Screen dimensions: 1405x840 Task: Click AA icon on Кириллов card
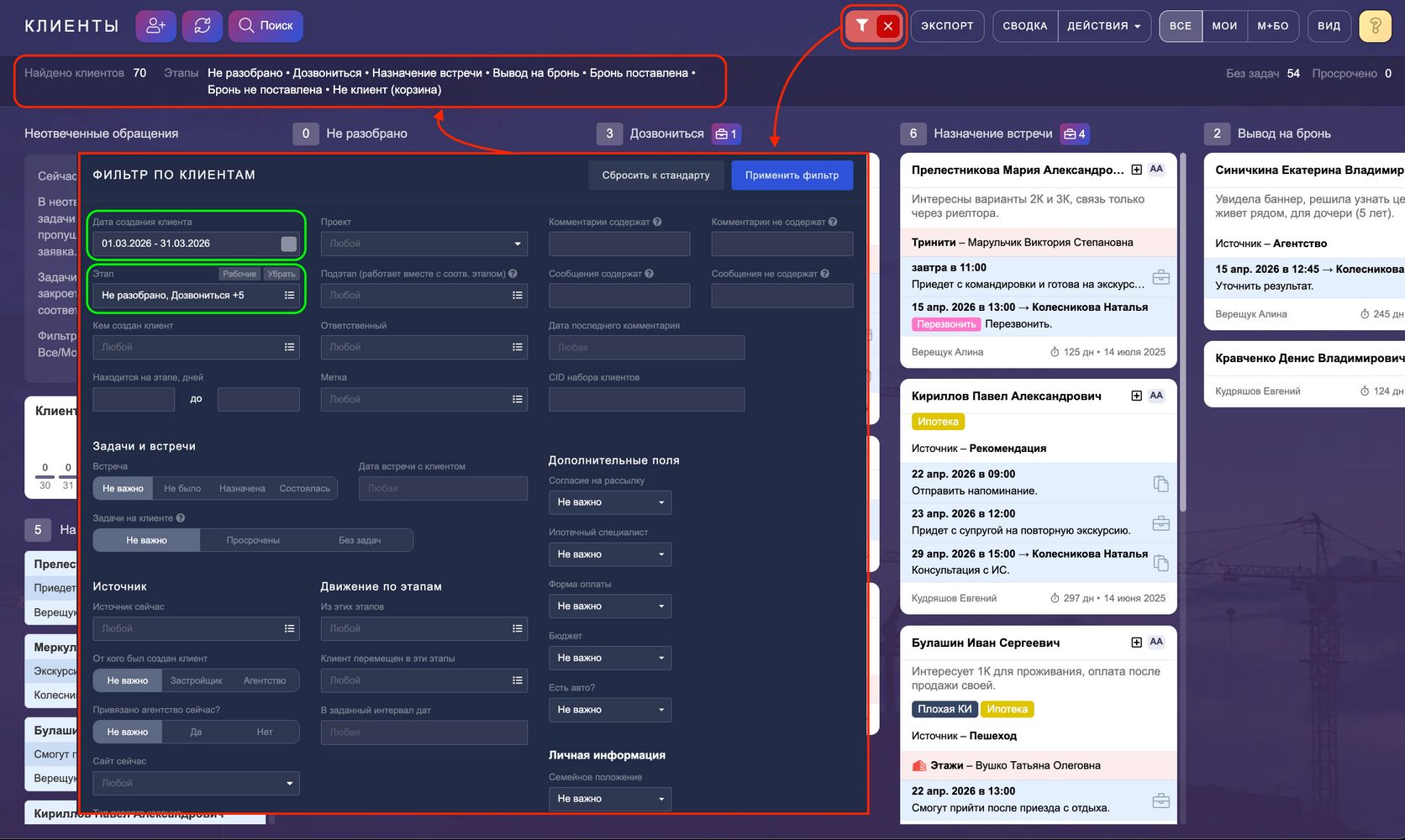1156,396
